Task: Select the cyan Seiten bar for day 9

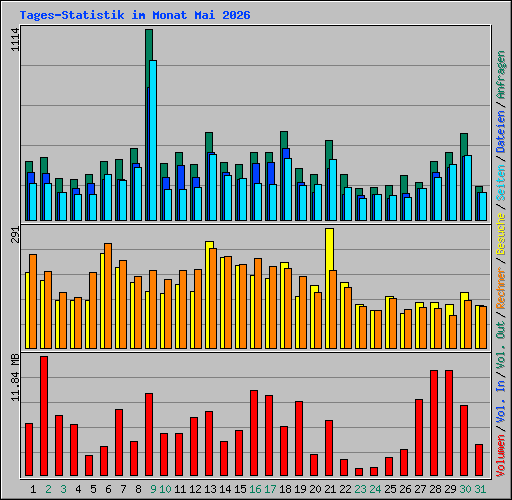Action: click(153, 140)
